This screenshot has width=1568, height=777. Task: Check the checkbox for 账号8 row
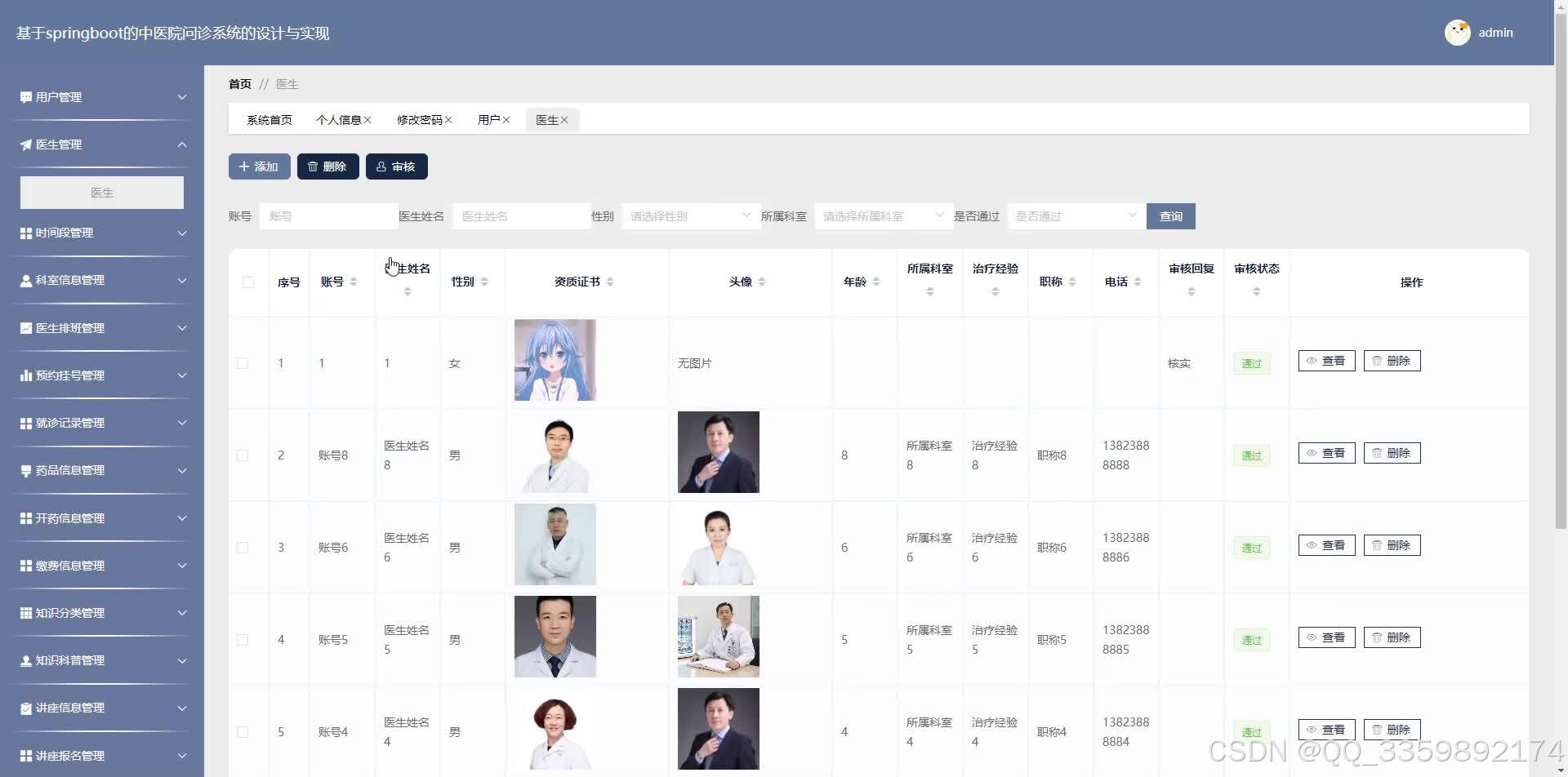tap(242, 455)
